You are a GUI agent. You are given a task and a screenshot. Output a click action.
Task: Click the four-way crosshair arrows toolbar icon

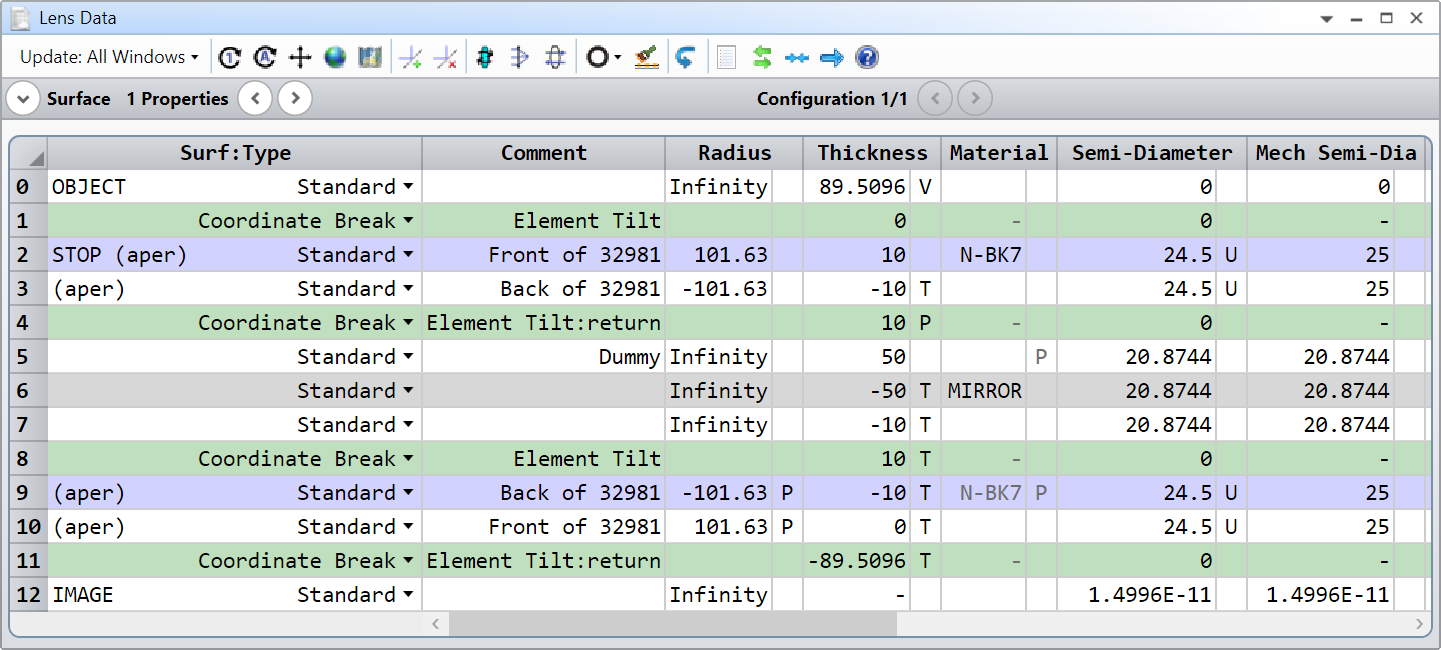point(300,58)
